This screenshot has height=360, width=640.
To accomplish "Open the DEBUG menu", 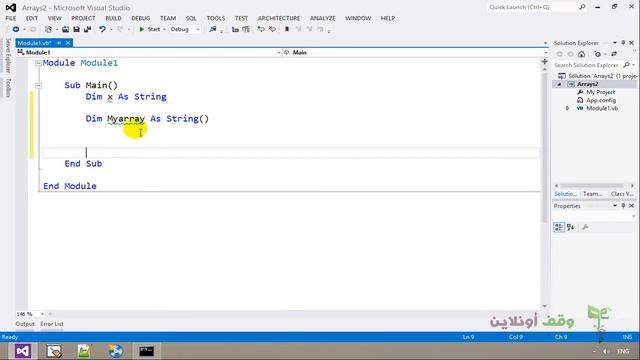I will [141, 18].
